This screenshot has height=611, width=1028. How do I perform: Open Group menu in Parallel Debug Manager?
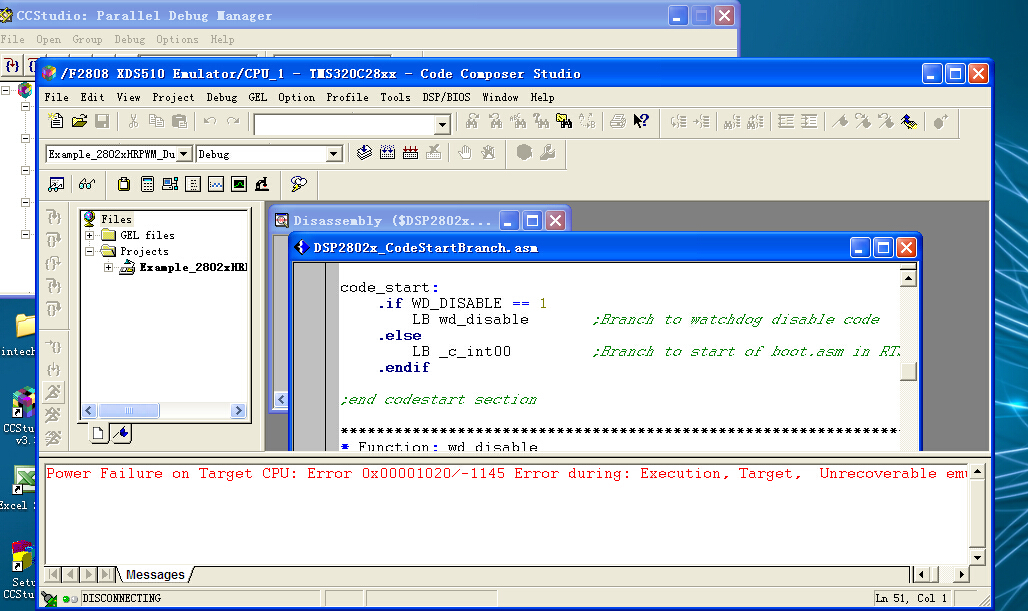[x=87, y=39]
